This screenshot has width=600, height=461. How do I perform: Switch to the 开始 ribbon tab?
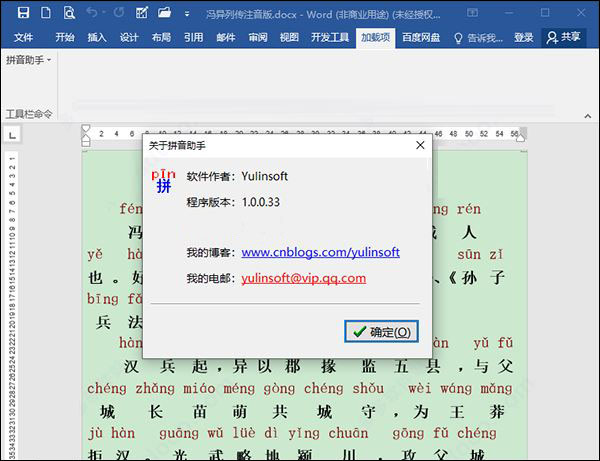[x=65, y=37]
